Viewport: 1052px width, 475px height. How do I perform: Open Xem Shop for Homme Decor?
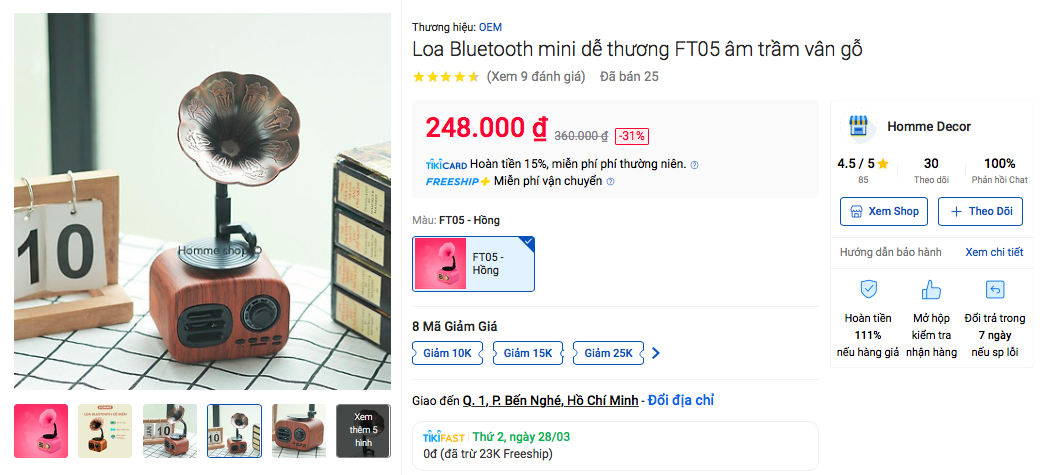pos(884,211)
